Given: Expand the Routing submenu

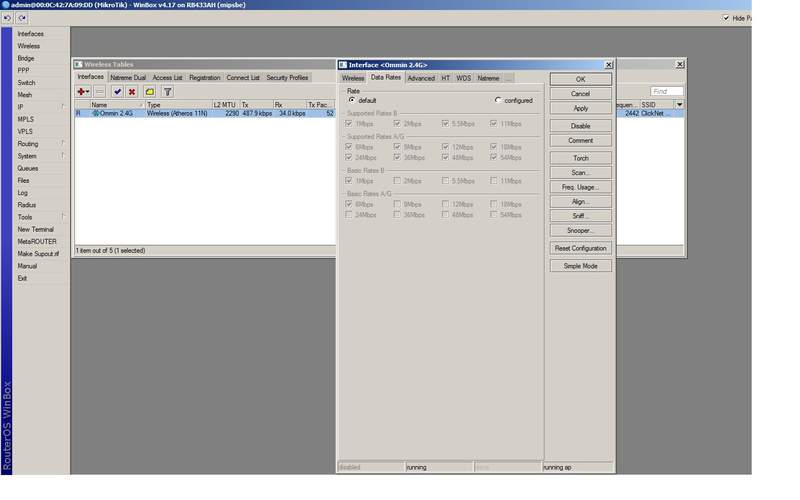Looking at the screenshot, I should click(x=63, y=143).
